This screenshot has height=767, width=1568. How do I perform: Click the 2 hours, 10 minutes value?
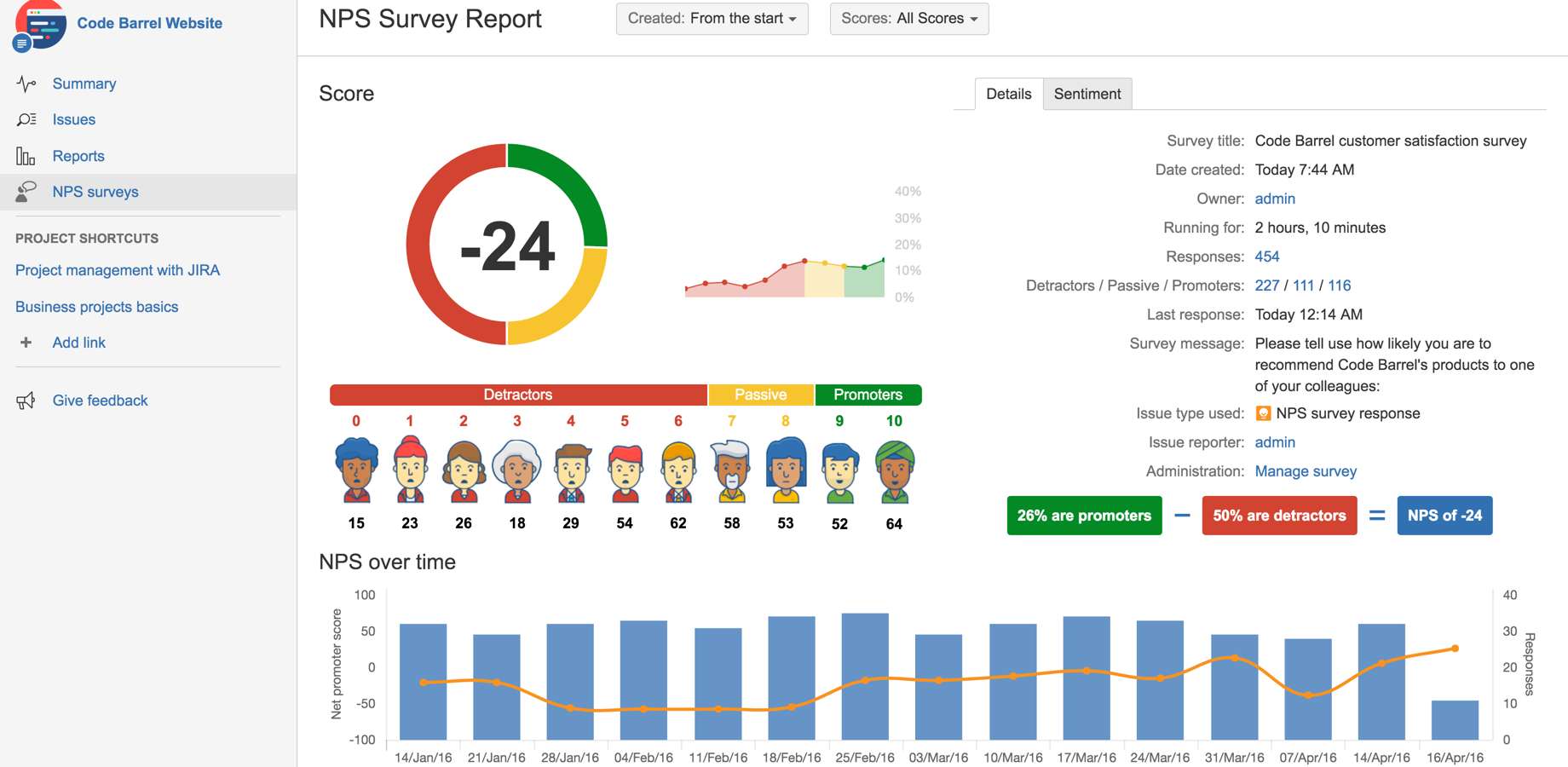(x=1320, y=228)
